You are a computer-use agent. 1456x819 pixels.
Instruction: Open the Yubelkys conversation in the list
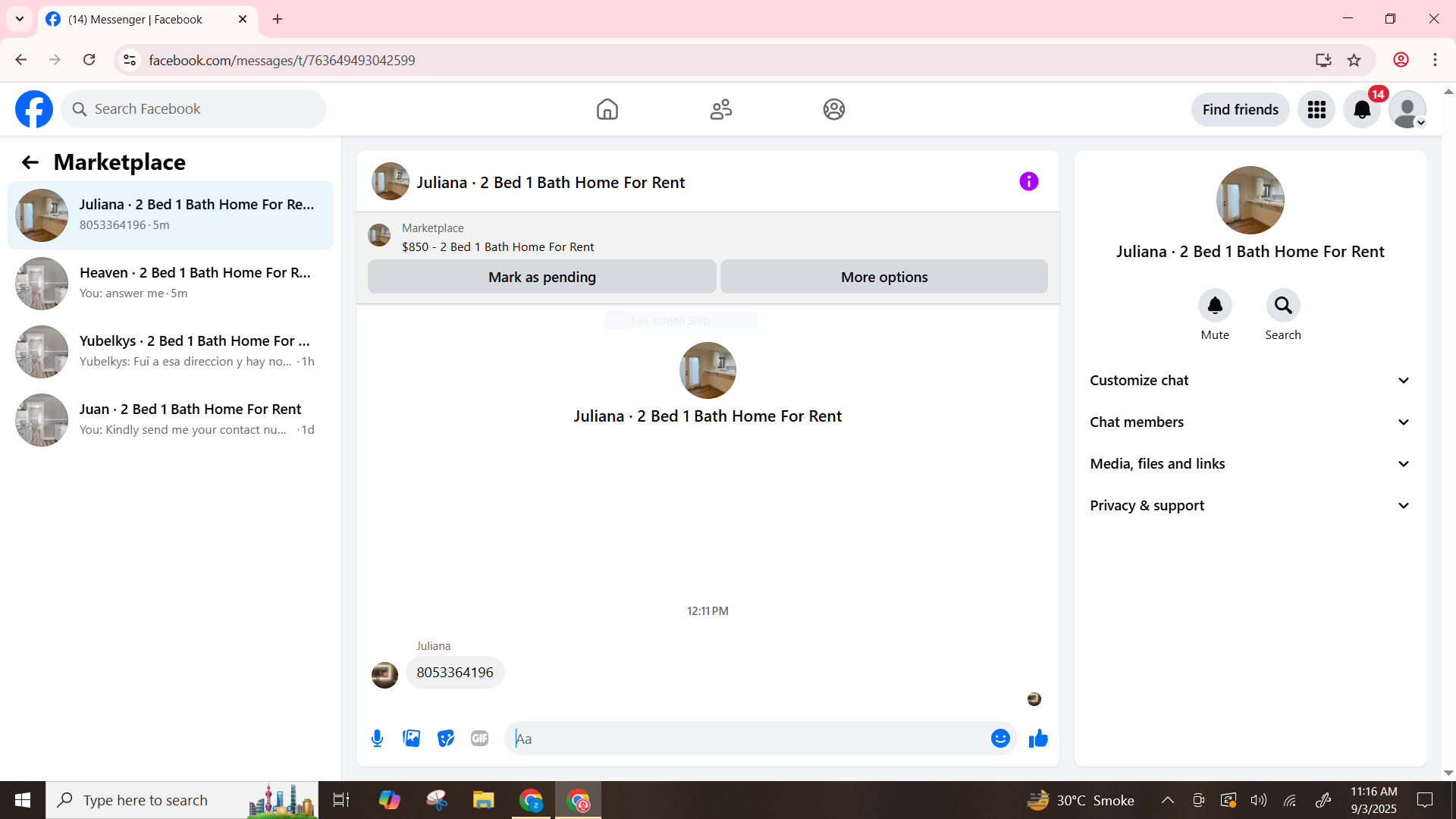[x=171, y=352]
